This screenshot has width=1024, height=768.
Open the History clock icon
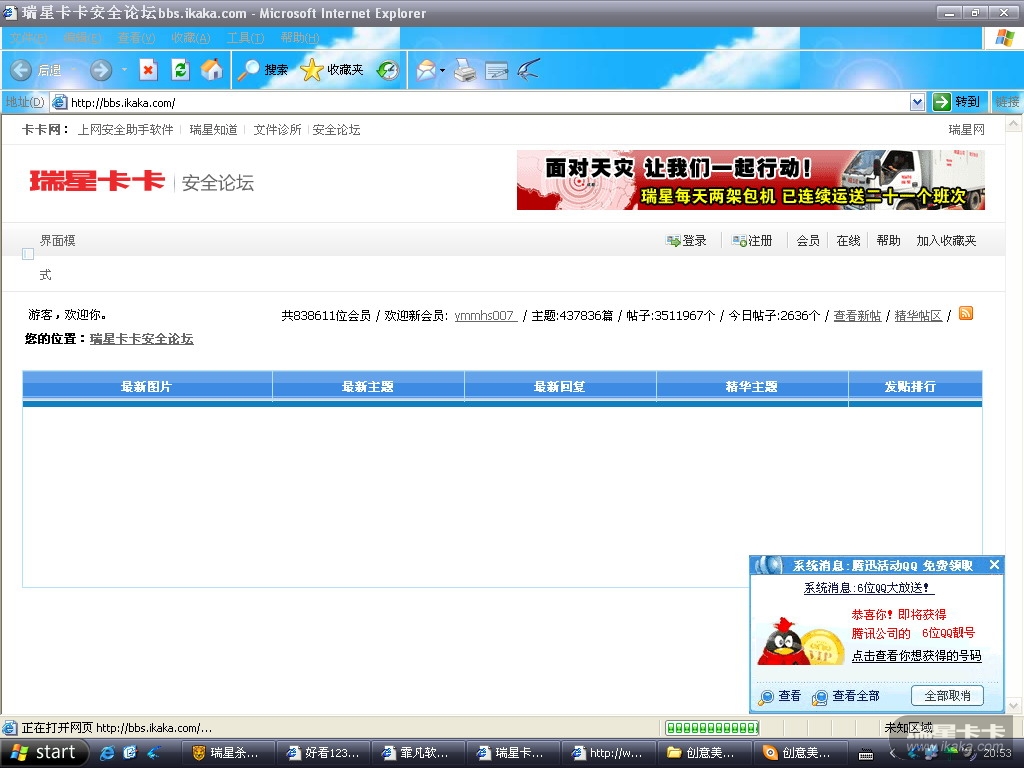(388, 70)
